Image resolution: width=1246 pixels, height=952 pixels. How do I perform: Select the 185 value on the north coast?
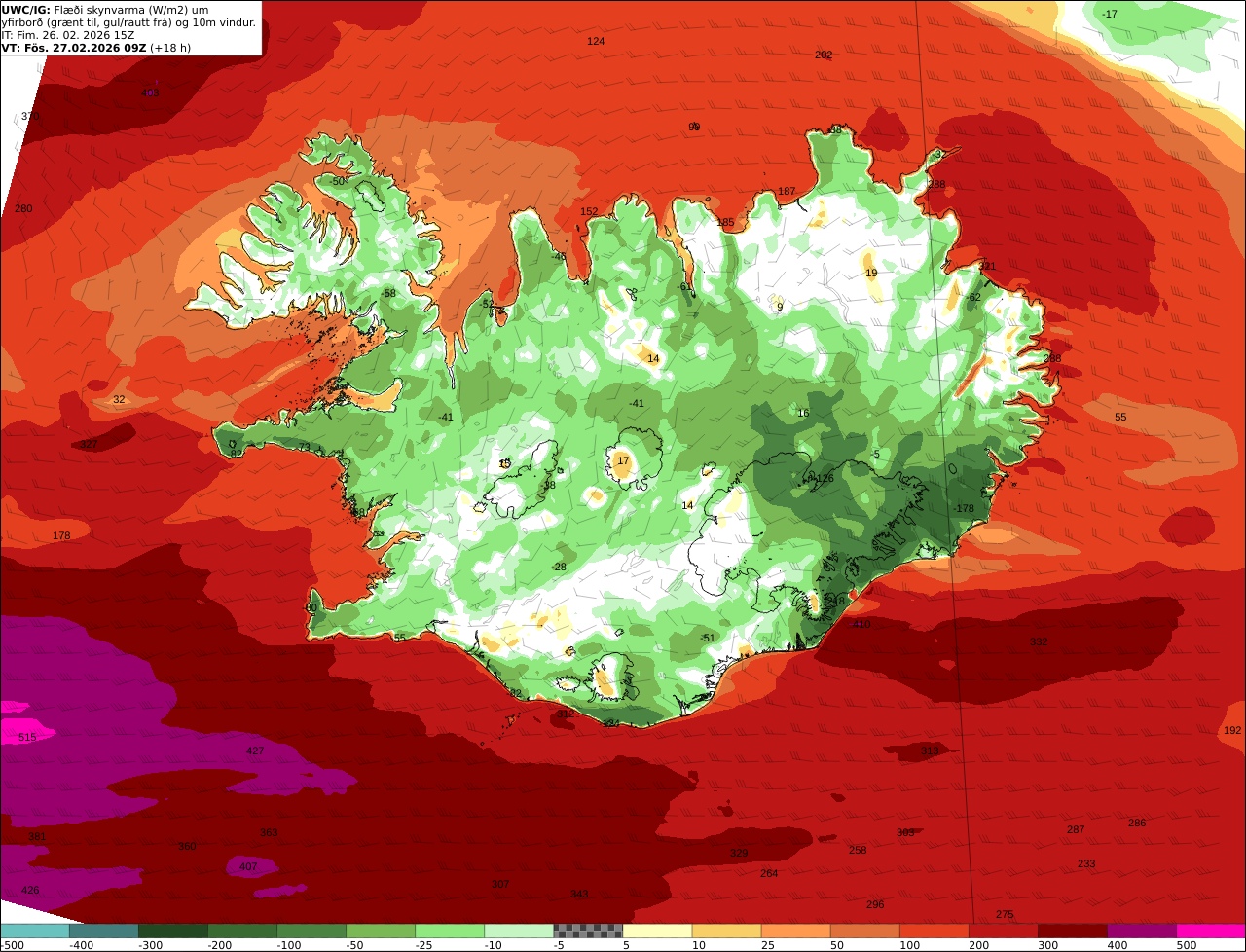[725, 222]
